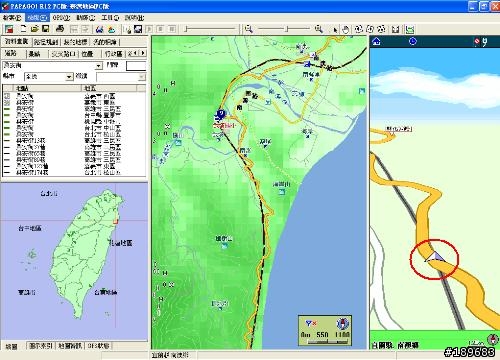500x360 pixels.
Task: Switch to the GPS status bottom tab
Action: [x=98, y=346]
